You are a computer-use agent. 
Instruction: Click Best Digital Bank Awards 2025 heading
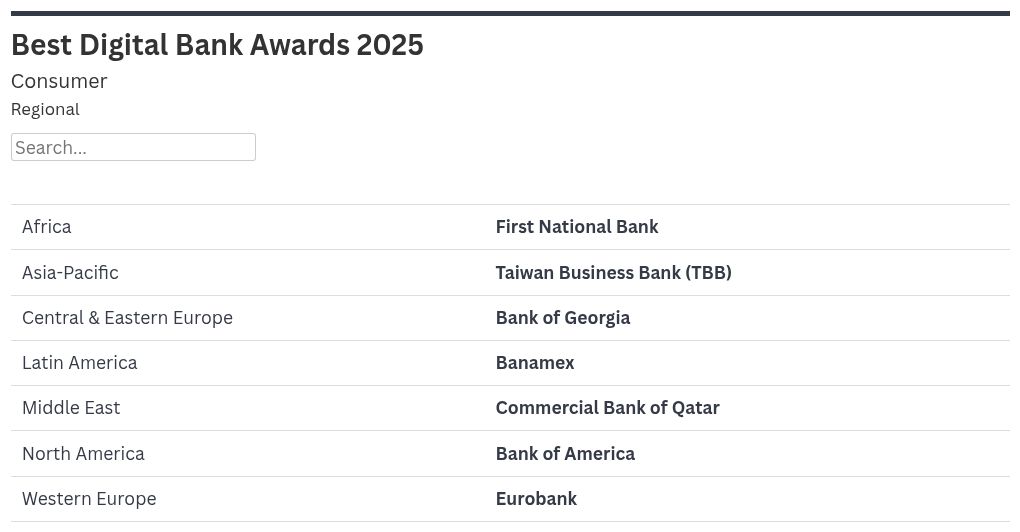217,45
